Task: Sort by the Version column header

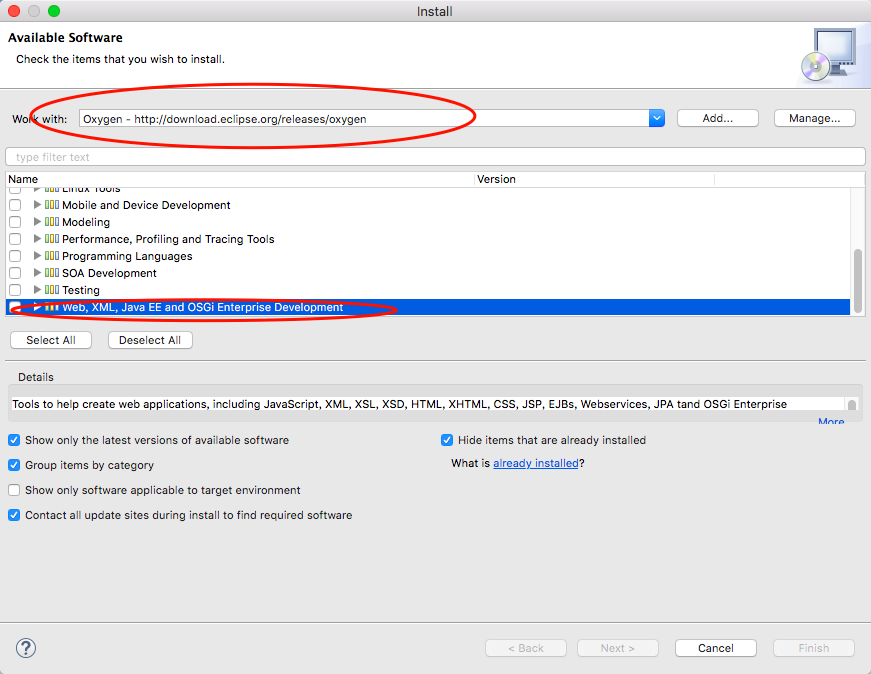Action: click(594, 179)
